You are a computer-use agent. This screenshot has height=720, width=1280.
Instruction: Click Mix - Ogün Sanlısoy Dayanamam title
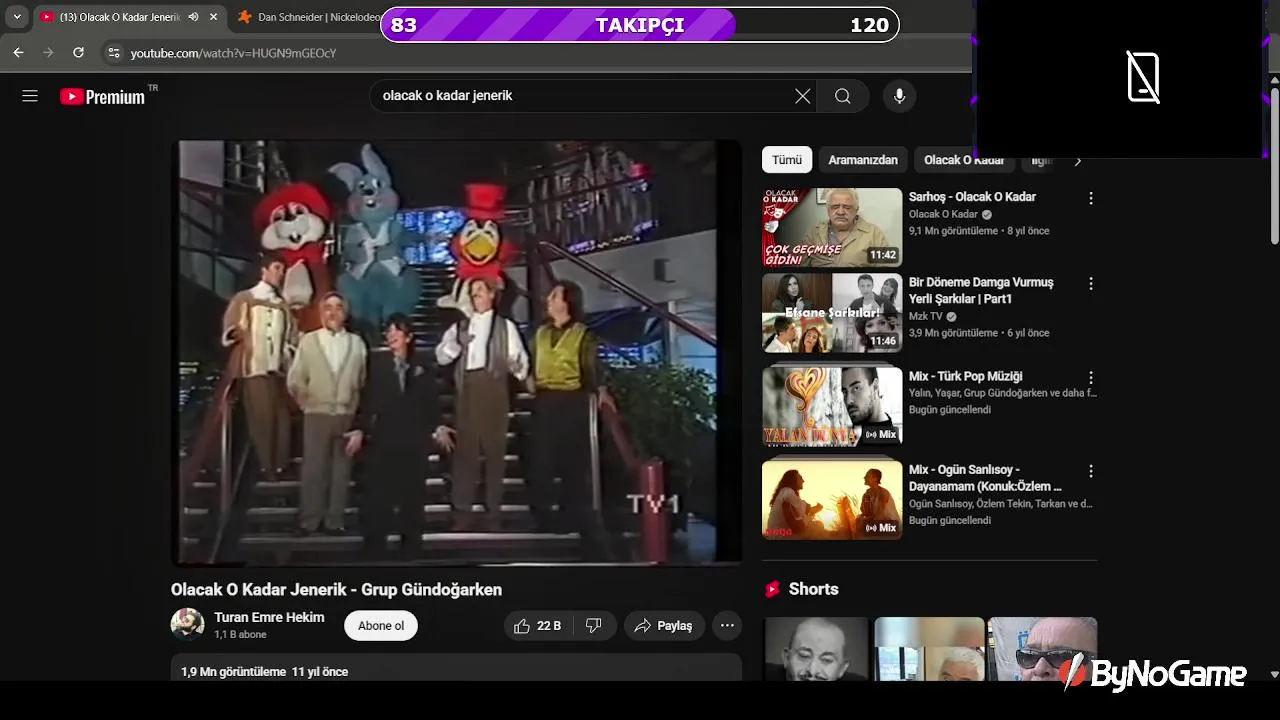985,478
